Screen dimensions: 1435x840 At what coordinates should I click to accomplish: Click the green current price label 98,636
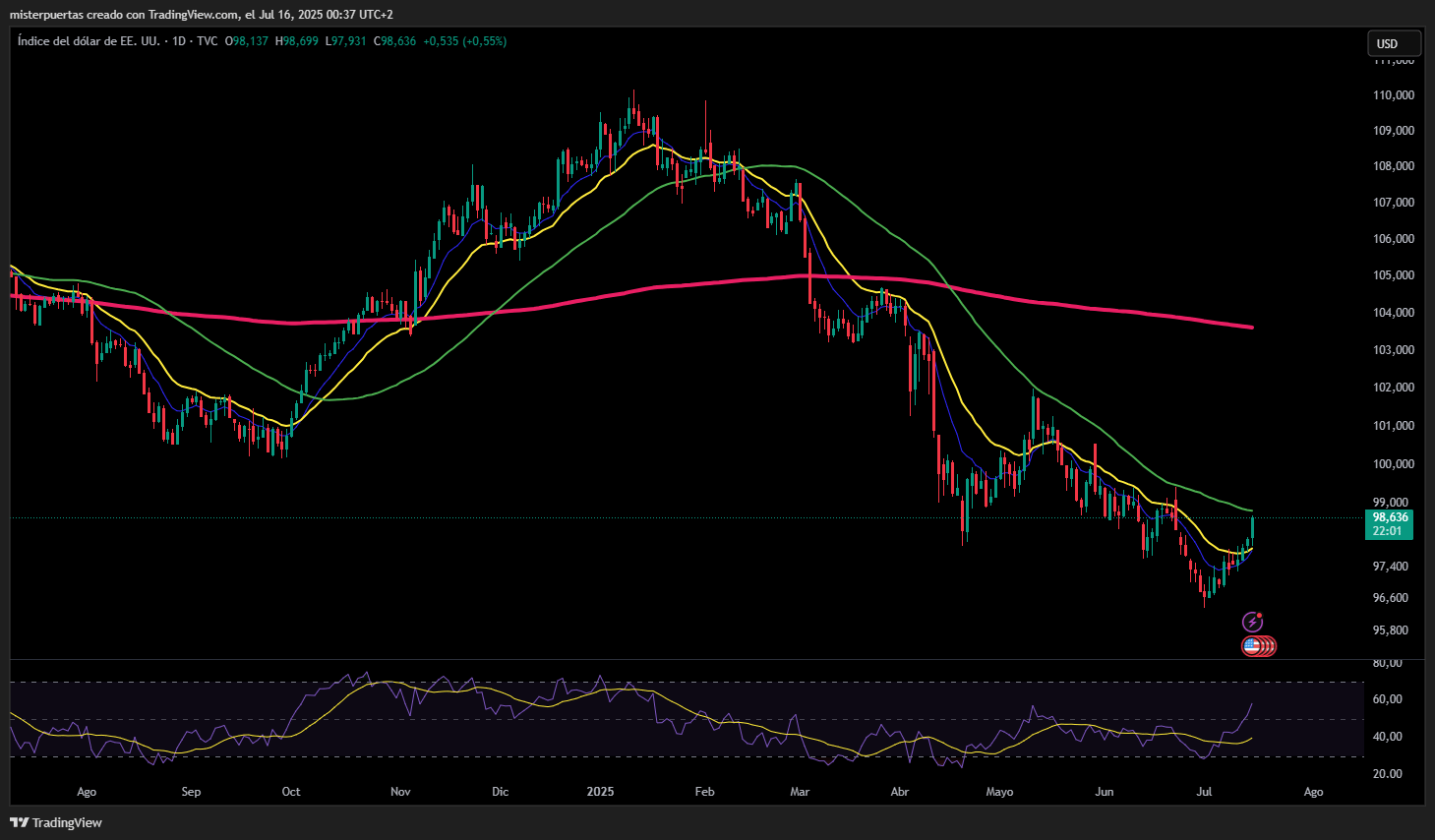coord(1390,517)
